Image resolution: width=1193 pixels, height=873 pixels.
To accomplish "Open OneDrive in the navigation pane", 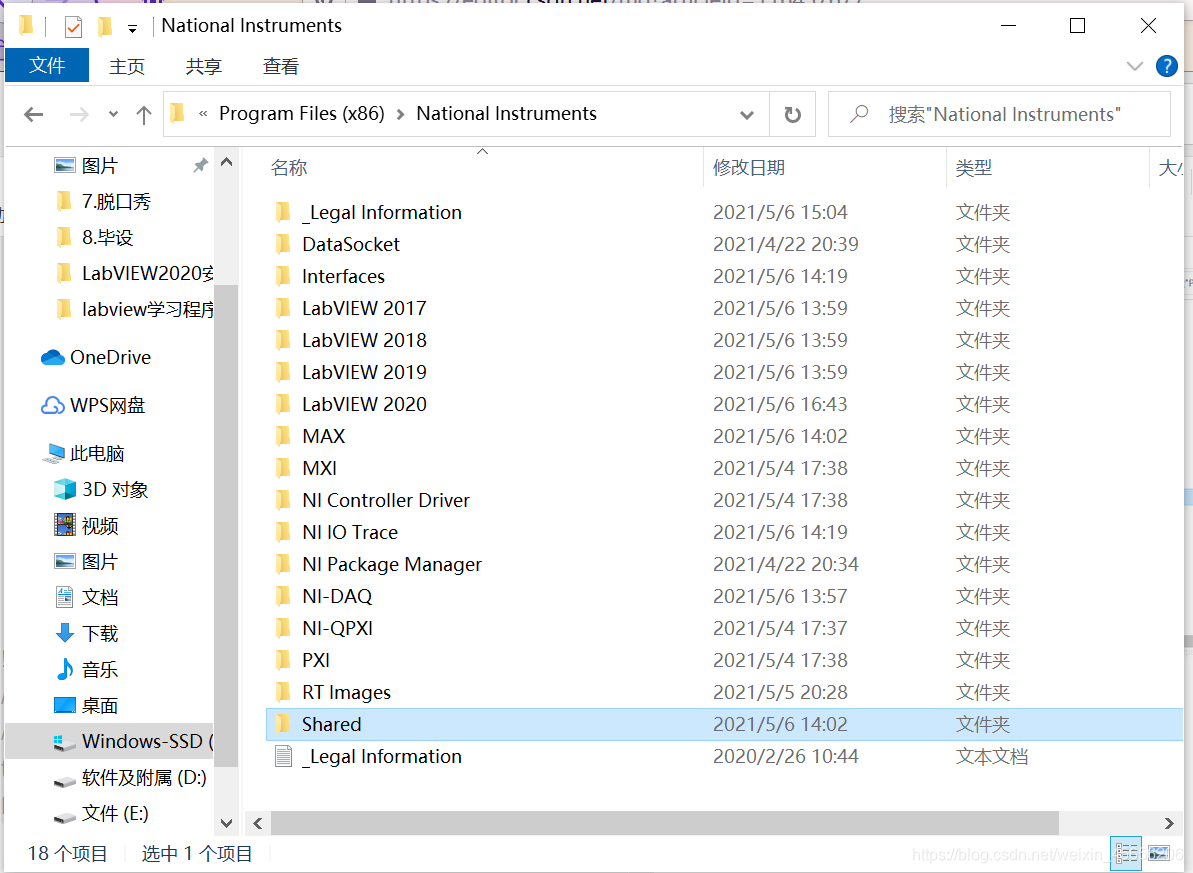I will [110, 357].
